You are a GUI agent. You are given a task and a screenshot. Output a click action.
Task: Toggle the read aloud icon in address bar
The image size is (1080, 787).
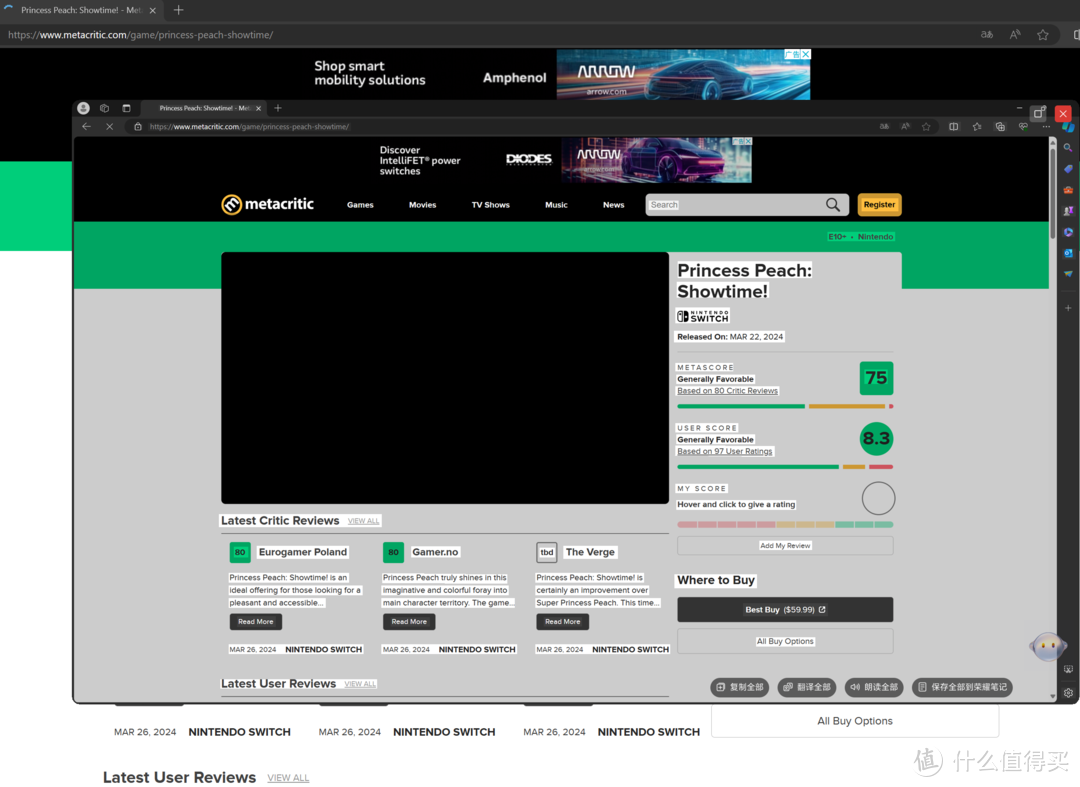click(905, 127)
